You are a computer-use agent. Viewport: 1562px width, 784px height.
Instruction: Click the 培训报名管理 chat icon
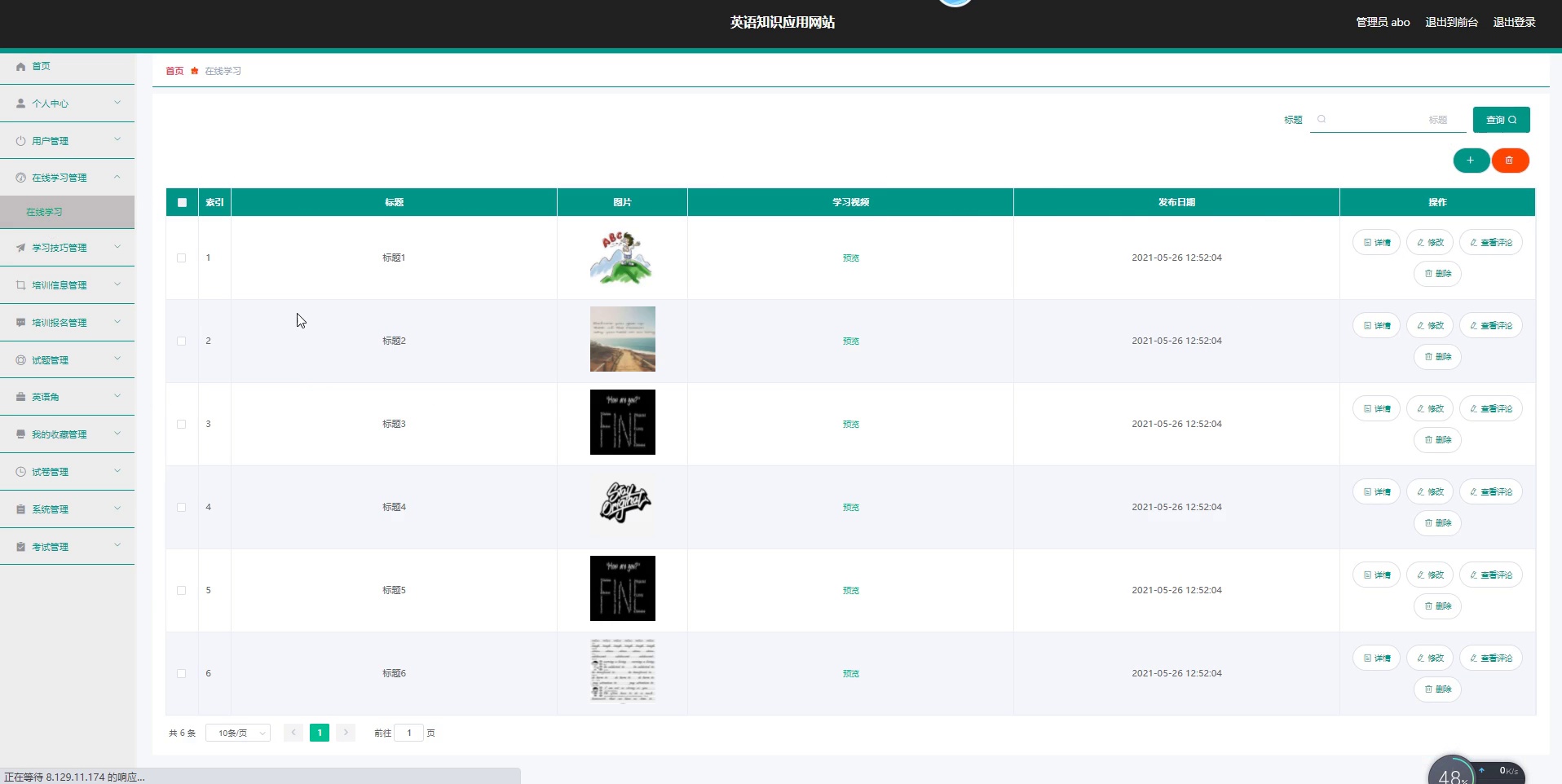click(x=20, y=323)
